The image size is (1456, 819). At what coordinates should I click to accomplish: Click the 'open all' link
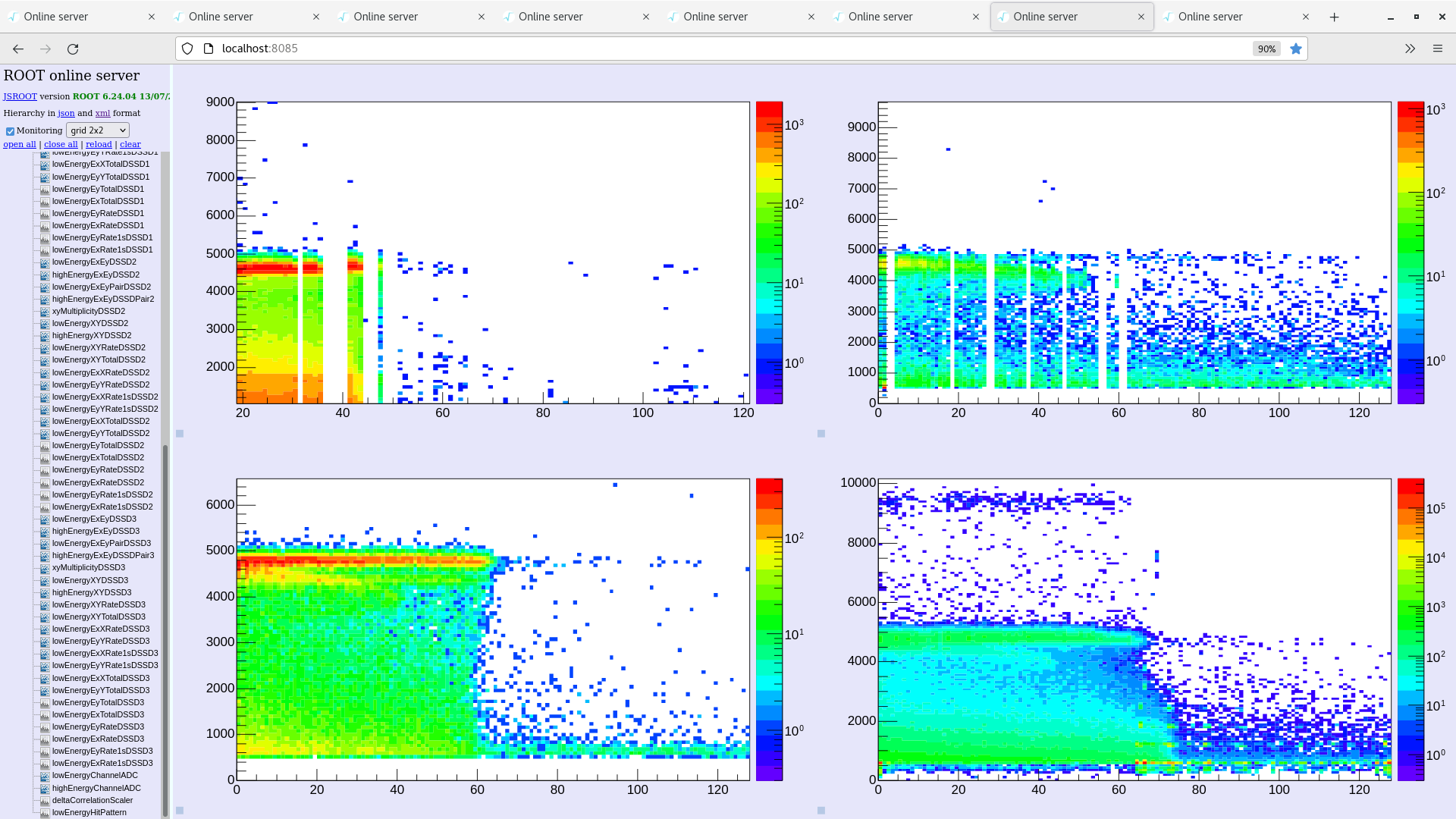20,144
